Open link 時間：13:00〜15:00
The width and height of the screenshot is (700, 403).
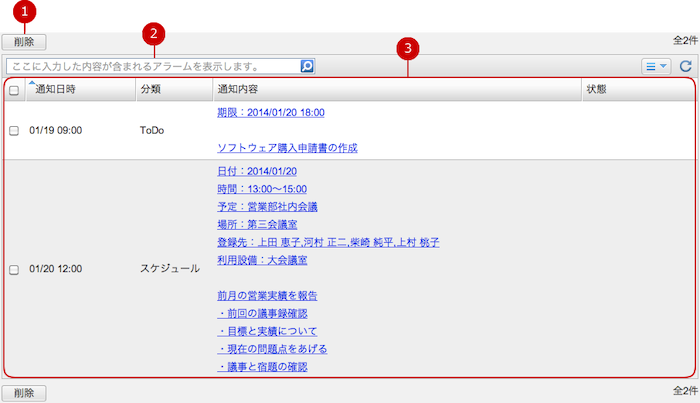tap(262, 189)
